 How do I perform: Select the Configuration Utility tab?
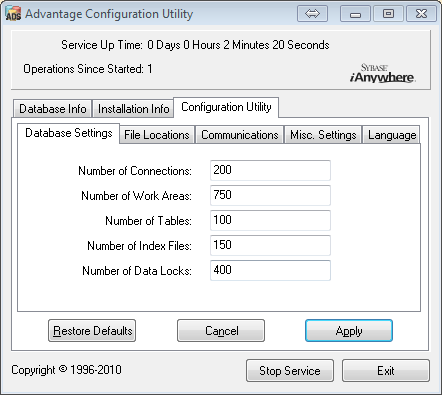click(x=226, y=107)
